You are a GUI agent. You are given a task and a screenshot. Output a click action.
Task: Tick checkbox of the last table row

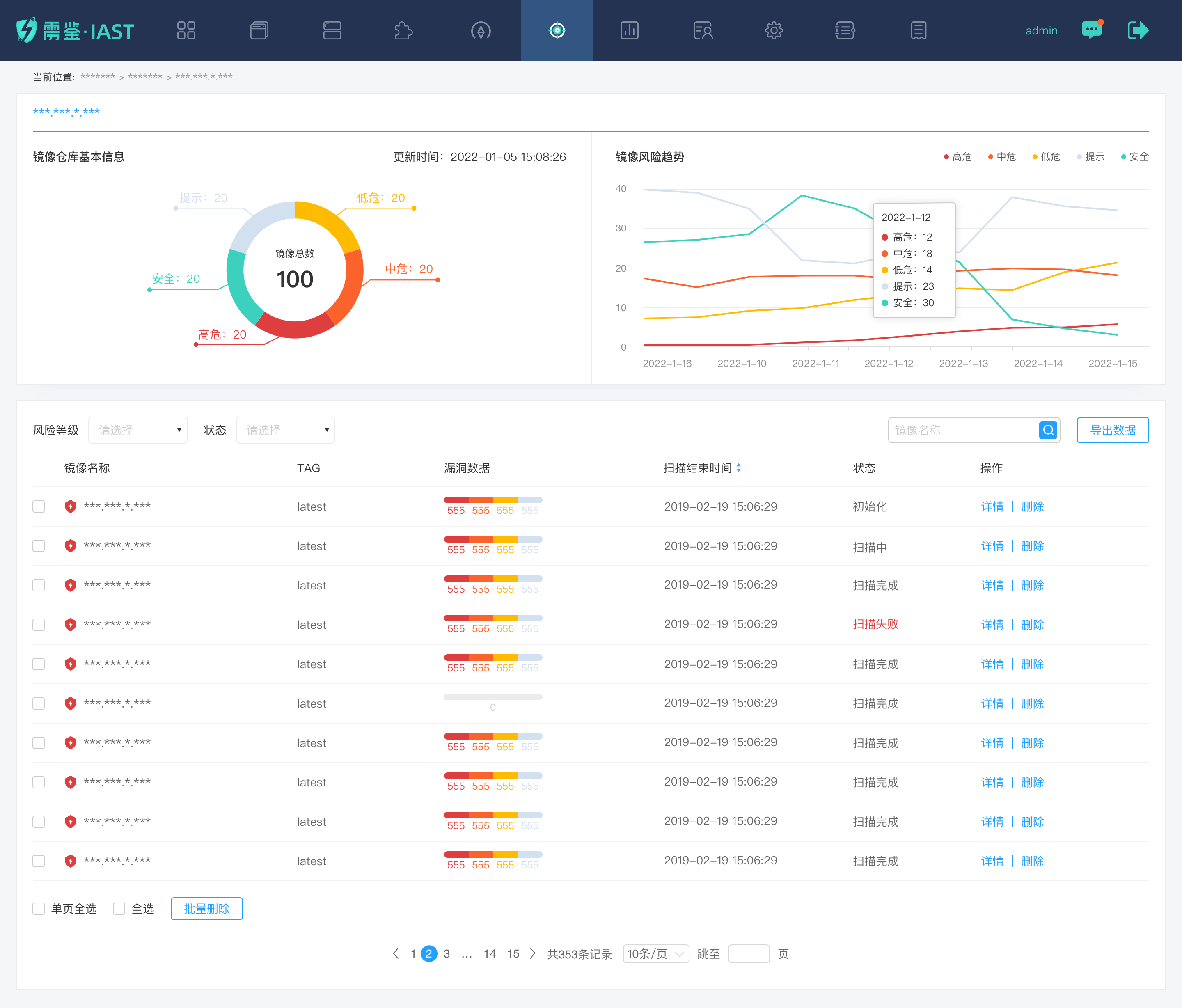tap(39, 860)
